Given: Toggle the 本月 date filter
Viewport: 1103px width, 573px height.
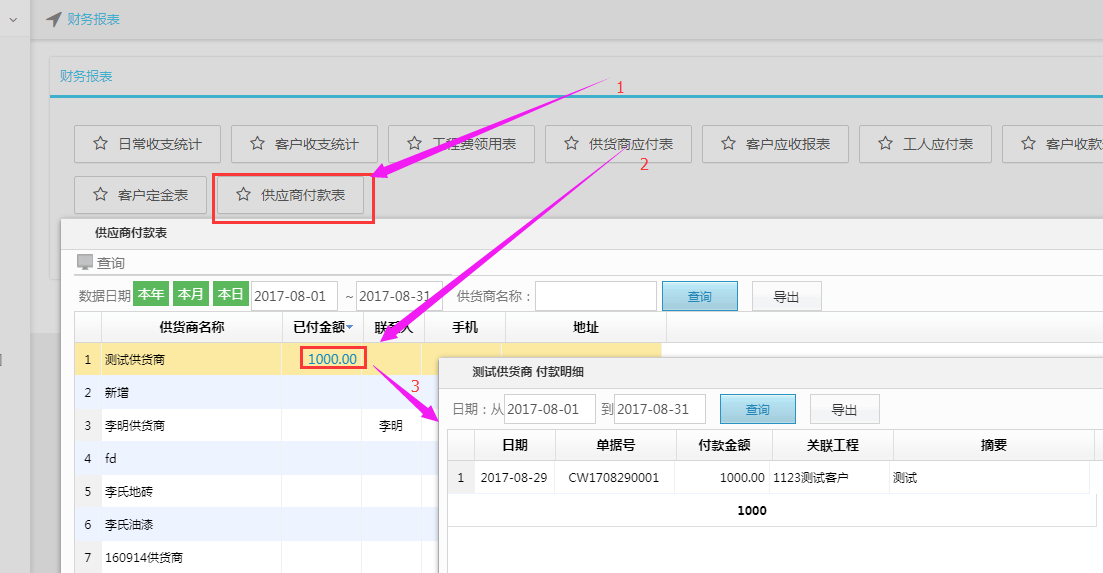Looking at the screenshot, I should click(x=191, y=295).
